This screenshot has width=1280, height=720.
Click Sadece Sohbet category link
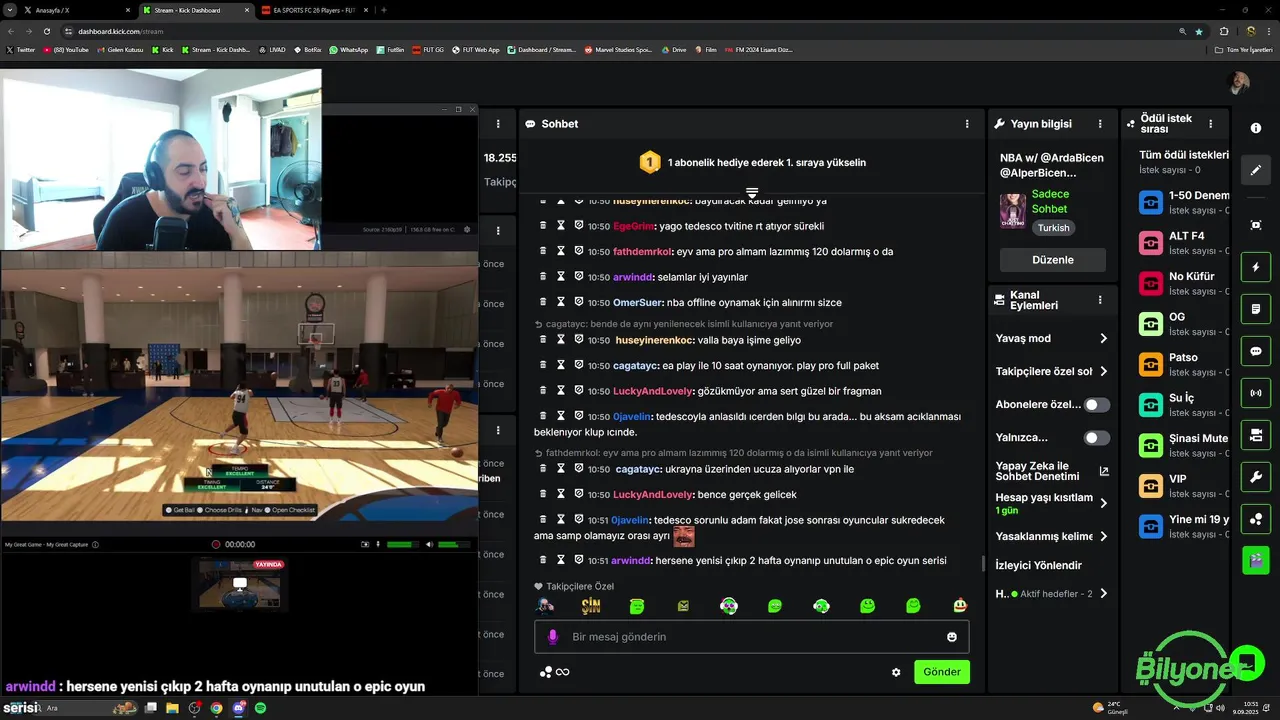point(1050,201)
